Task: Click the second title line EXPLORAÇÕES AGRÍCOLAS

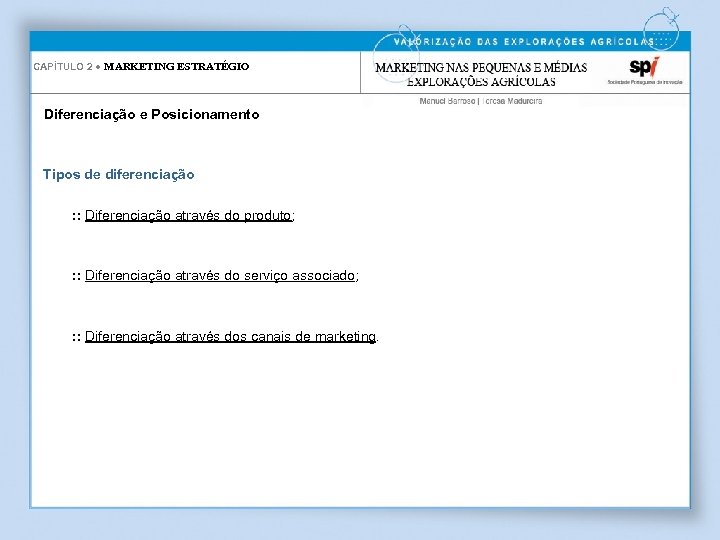Action: point(481,82)
